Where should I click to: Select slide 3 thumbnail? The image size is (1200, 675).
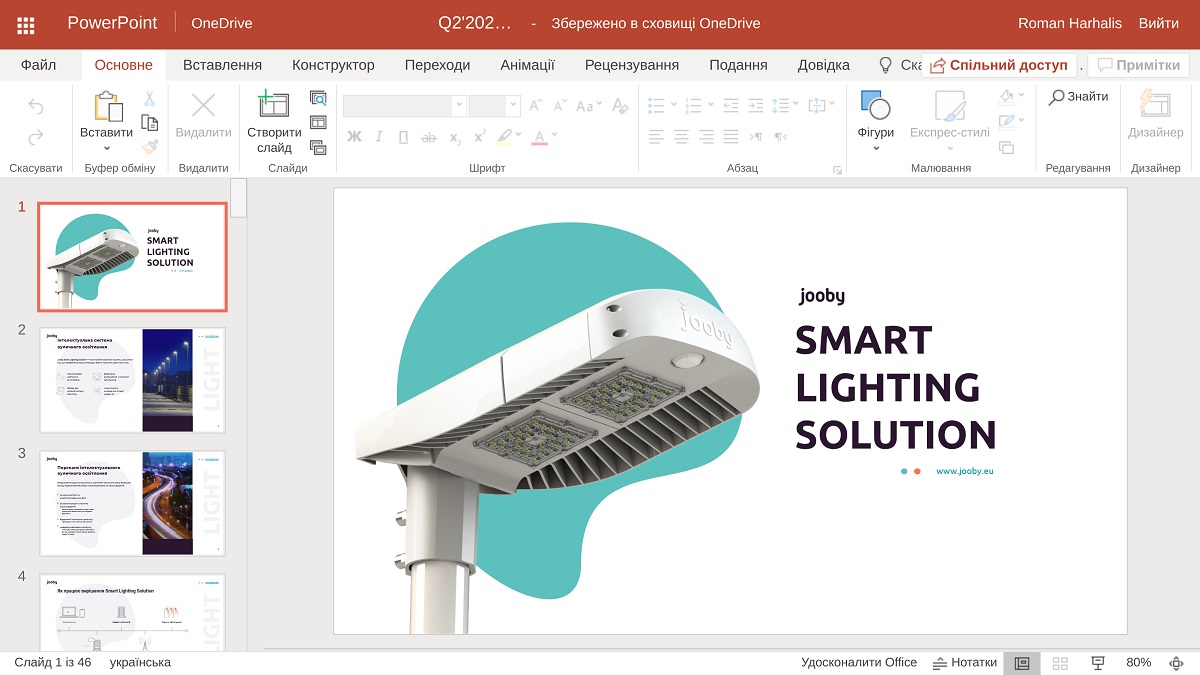pos(133,503)
